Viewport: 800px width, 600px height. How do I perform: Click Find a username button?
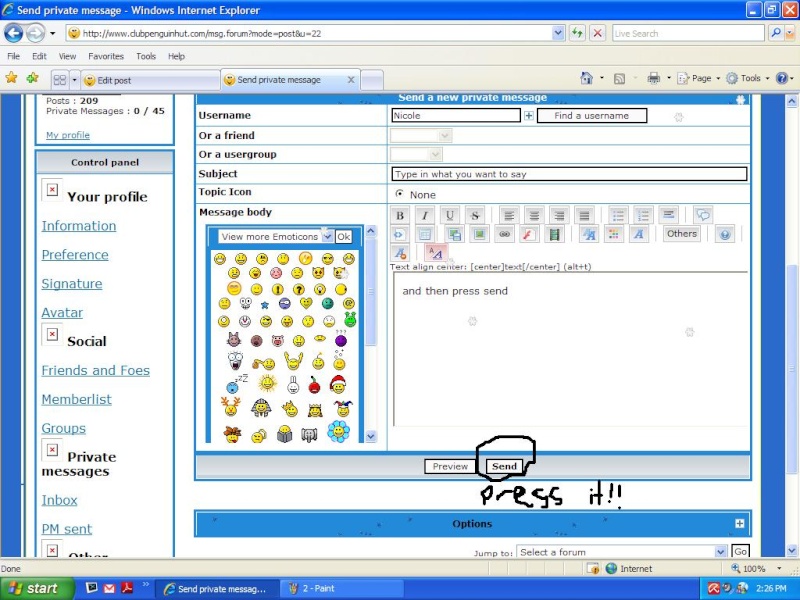coord(592,116)
